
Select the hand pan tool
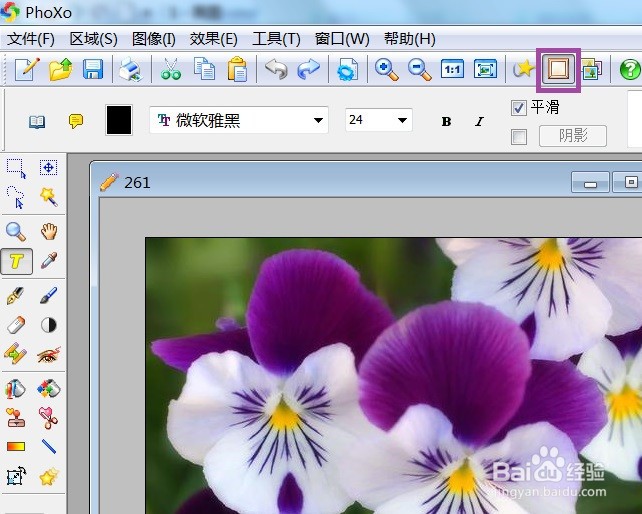click(x=48, y=231)
